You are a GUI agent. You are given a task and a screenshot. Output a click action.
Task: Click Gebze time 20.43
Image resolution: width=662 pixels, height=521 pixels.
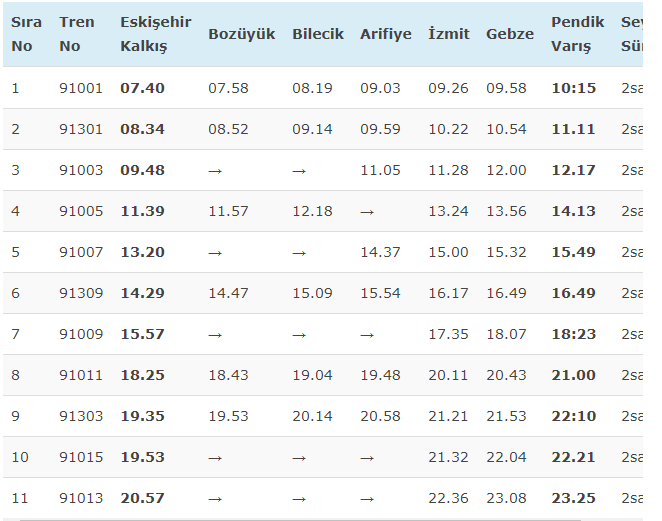click(x=506, y=375)
